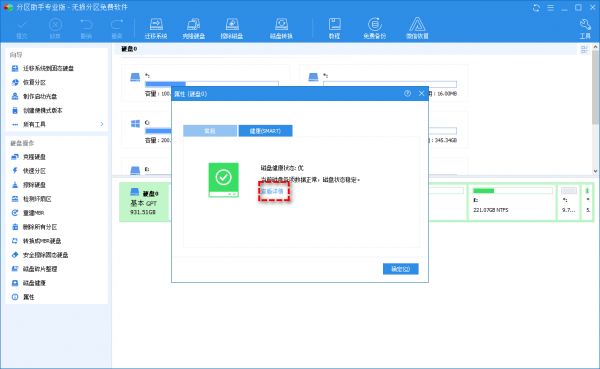Select the 硬盘0 基本 GPT disk block

144,202
